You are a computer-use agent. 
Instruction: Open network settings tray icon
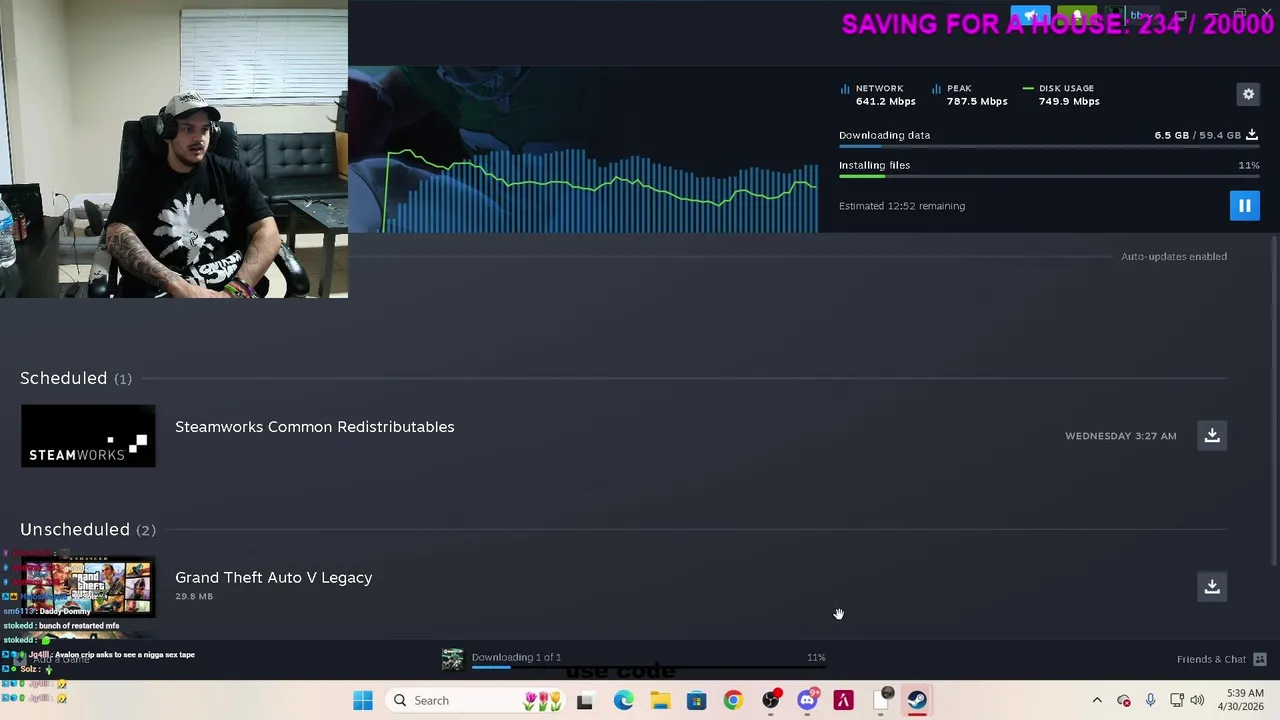point(1177,700)
